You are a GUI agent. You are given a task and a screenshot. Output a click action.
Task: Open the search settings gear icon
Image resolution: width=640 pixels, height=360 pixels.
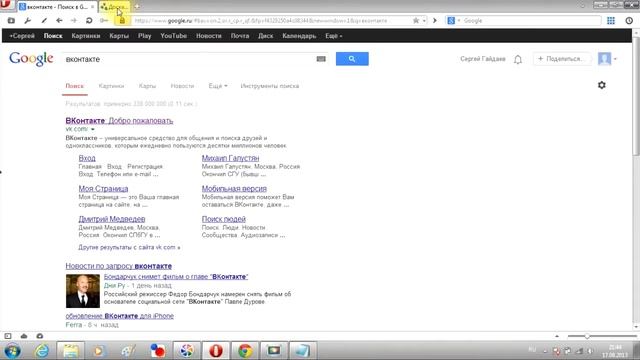coord(602,85)
